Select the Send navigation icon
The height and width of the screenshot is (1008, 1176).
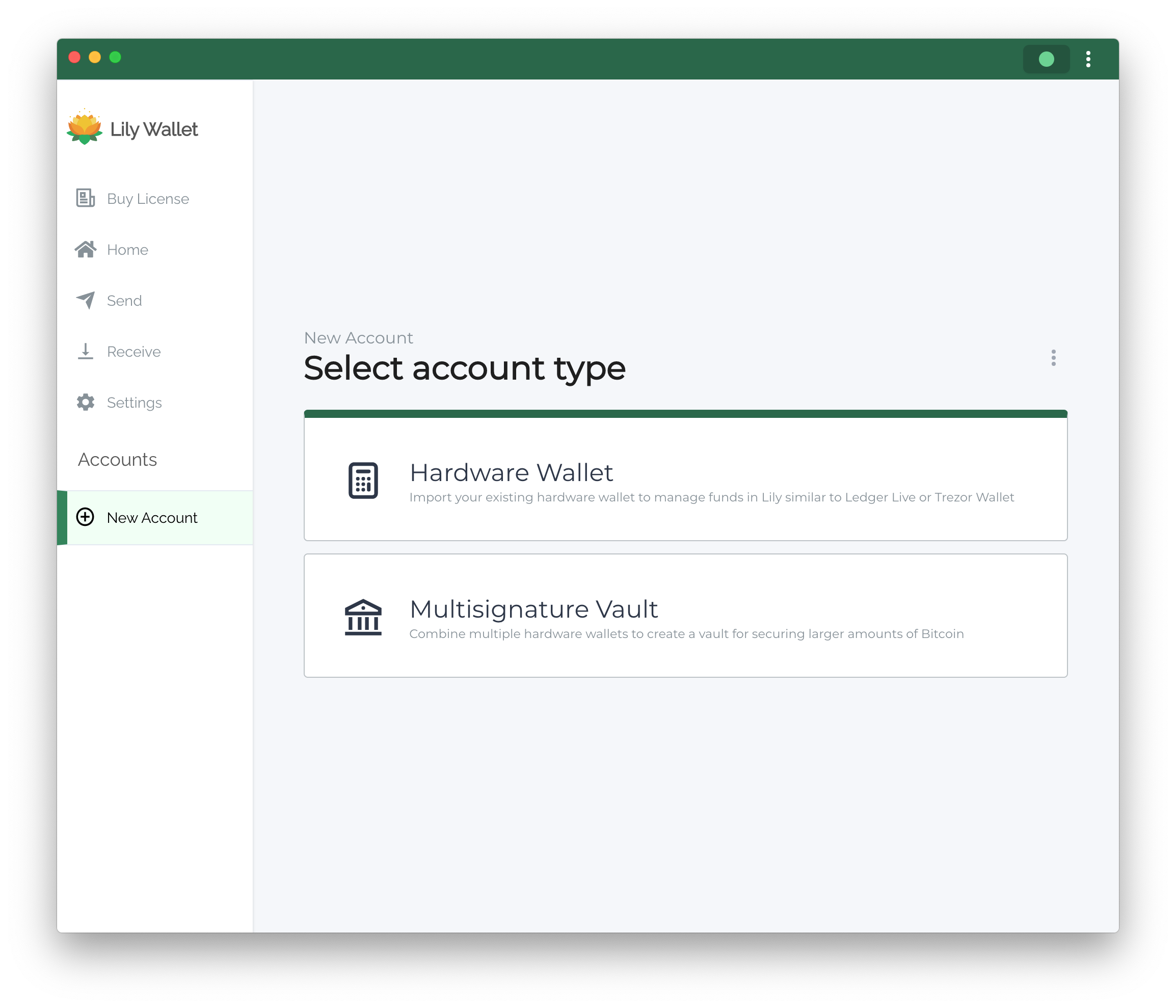(x=85, y=300)
